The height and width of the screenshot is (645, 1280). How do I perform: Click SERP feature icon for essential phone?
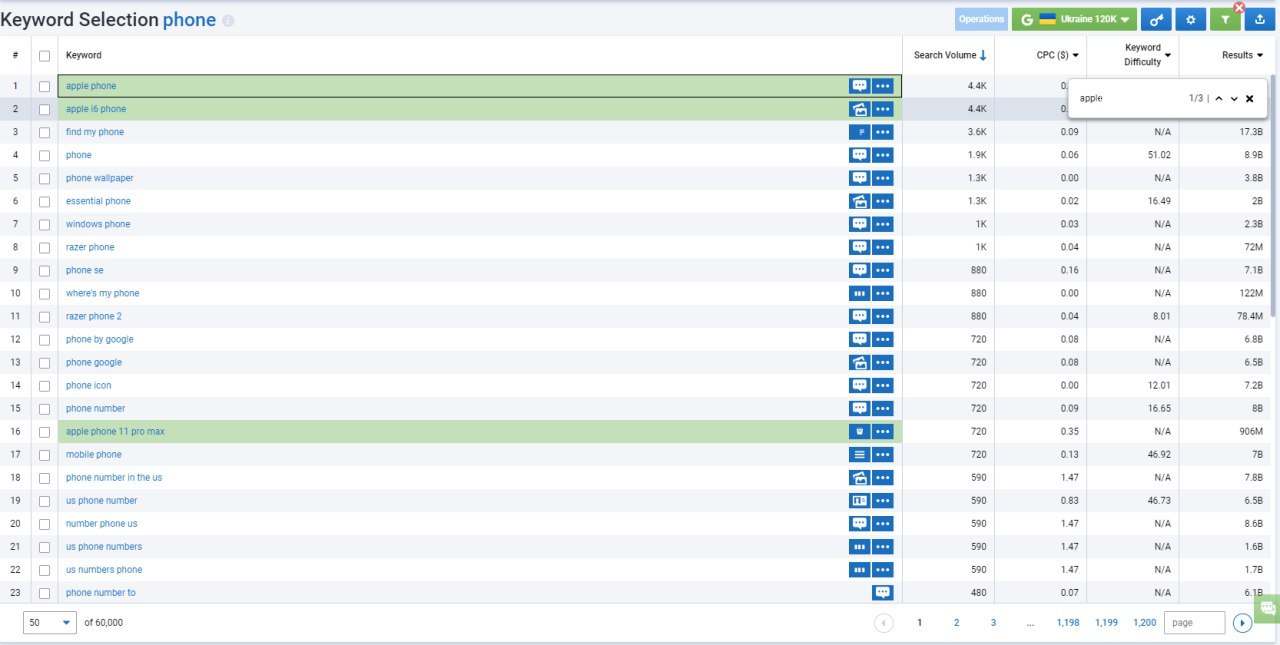pos(859,201)
